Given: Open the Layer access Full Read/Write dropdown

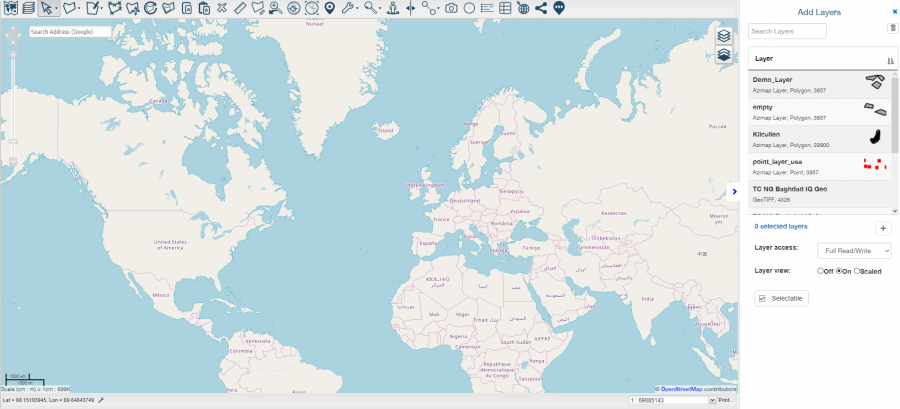Looking at the screenshot, I should pyautogui.click(x=854, y=251).
